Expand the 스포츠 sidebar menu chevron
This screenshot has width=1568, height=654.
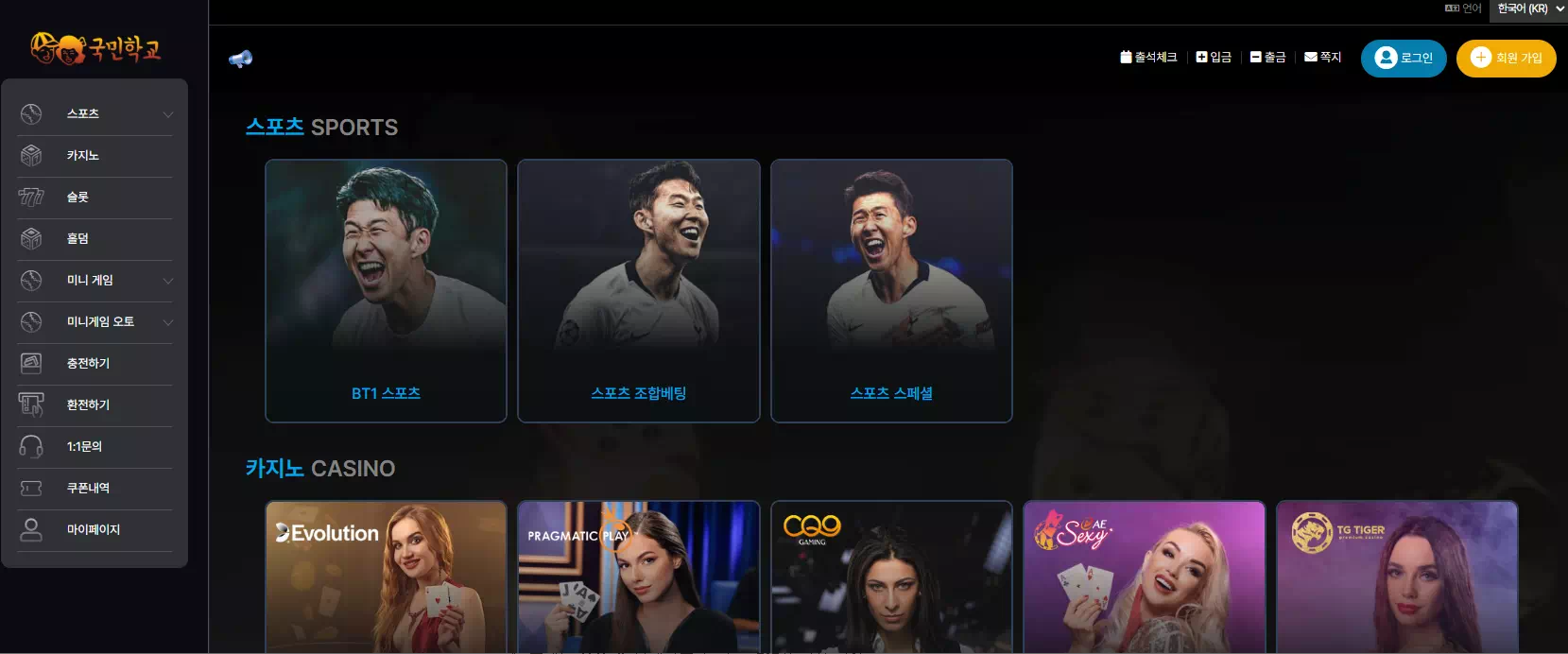point(167,114)
